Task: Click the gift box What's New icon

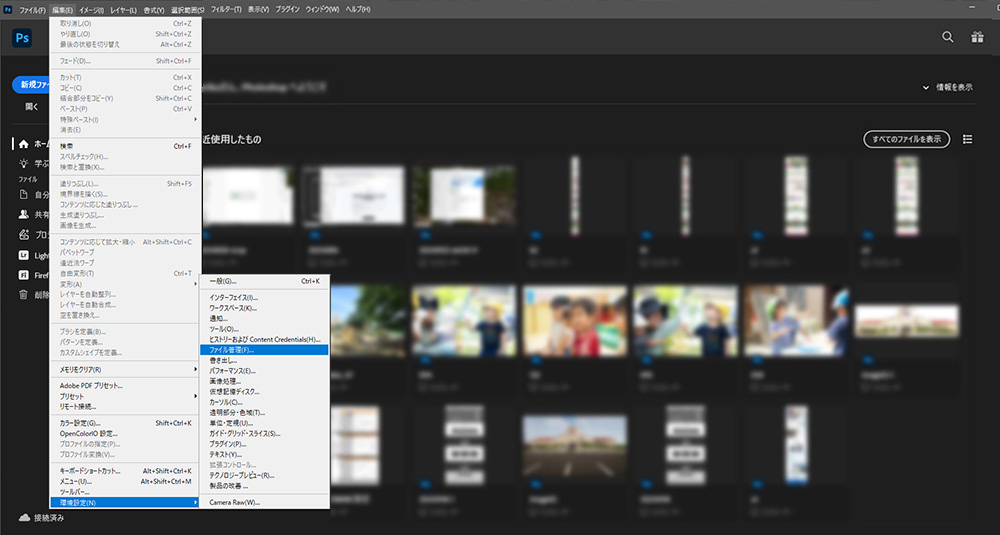Action: point(977,37)
